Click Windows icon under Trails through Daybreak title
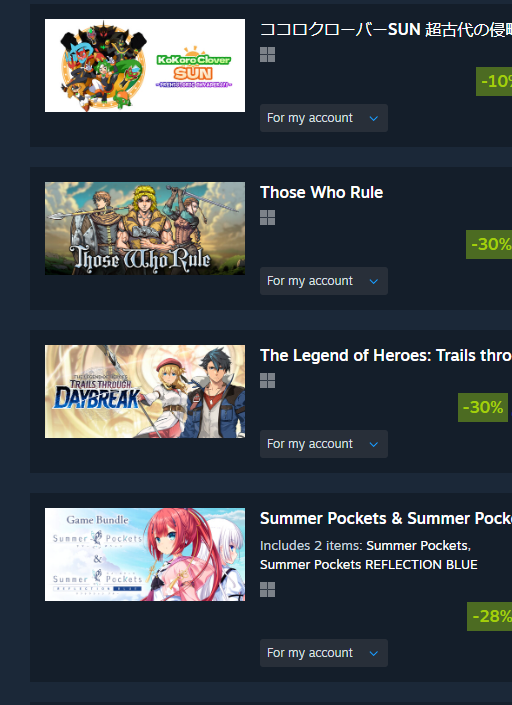This screenshot has width=512, height=705. pos(267,380)
